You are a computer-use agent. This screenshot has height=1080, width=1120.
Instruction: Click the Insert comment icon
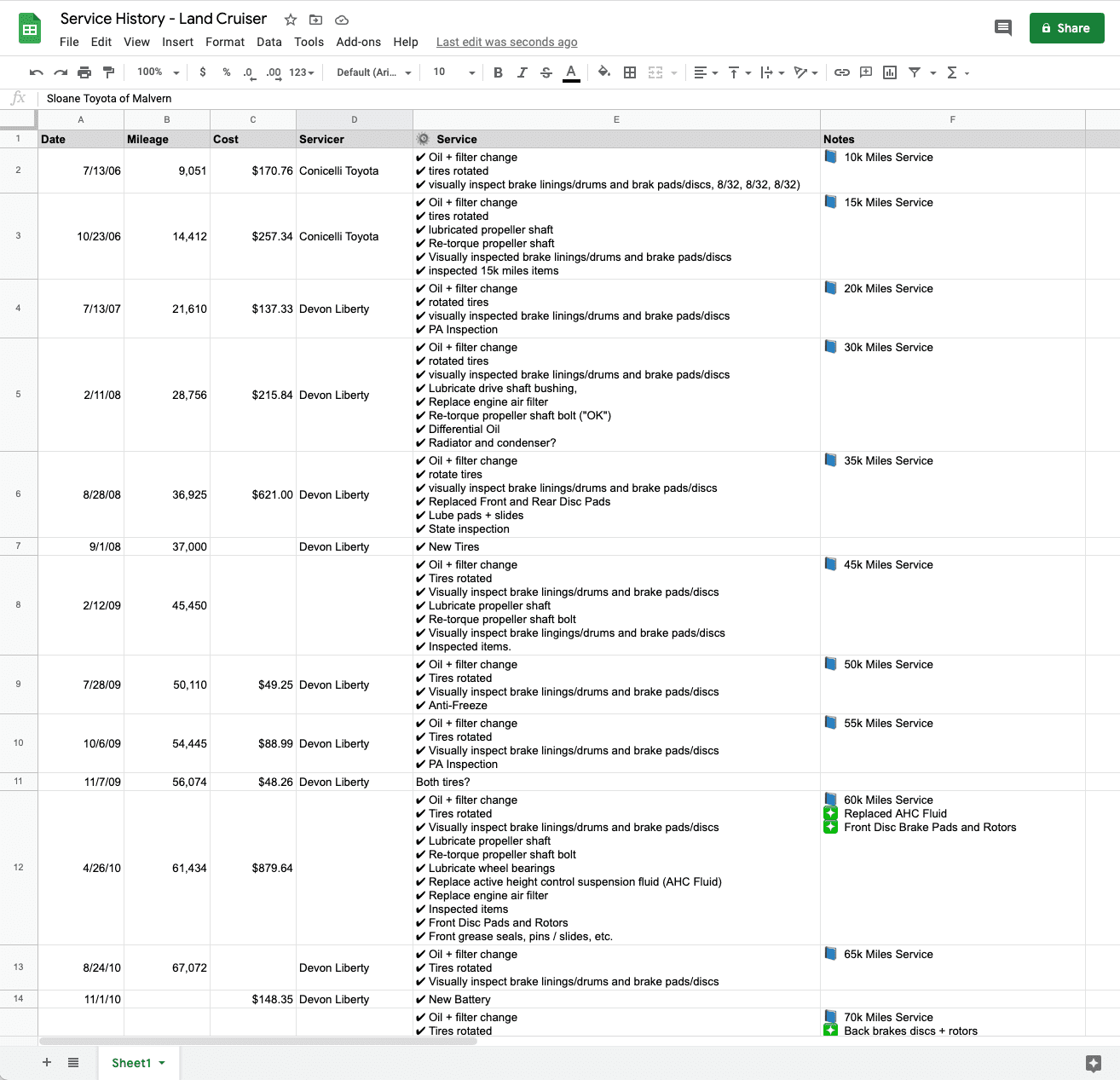point(866,72)
